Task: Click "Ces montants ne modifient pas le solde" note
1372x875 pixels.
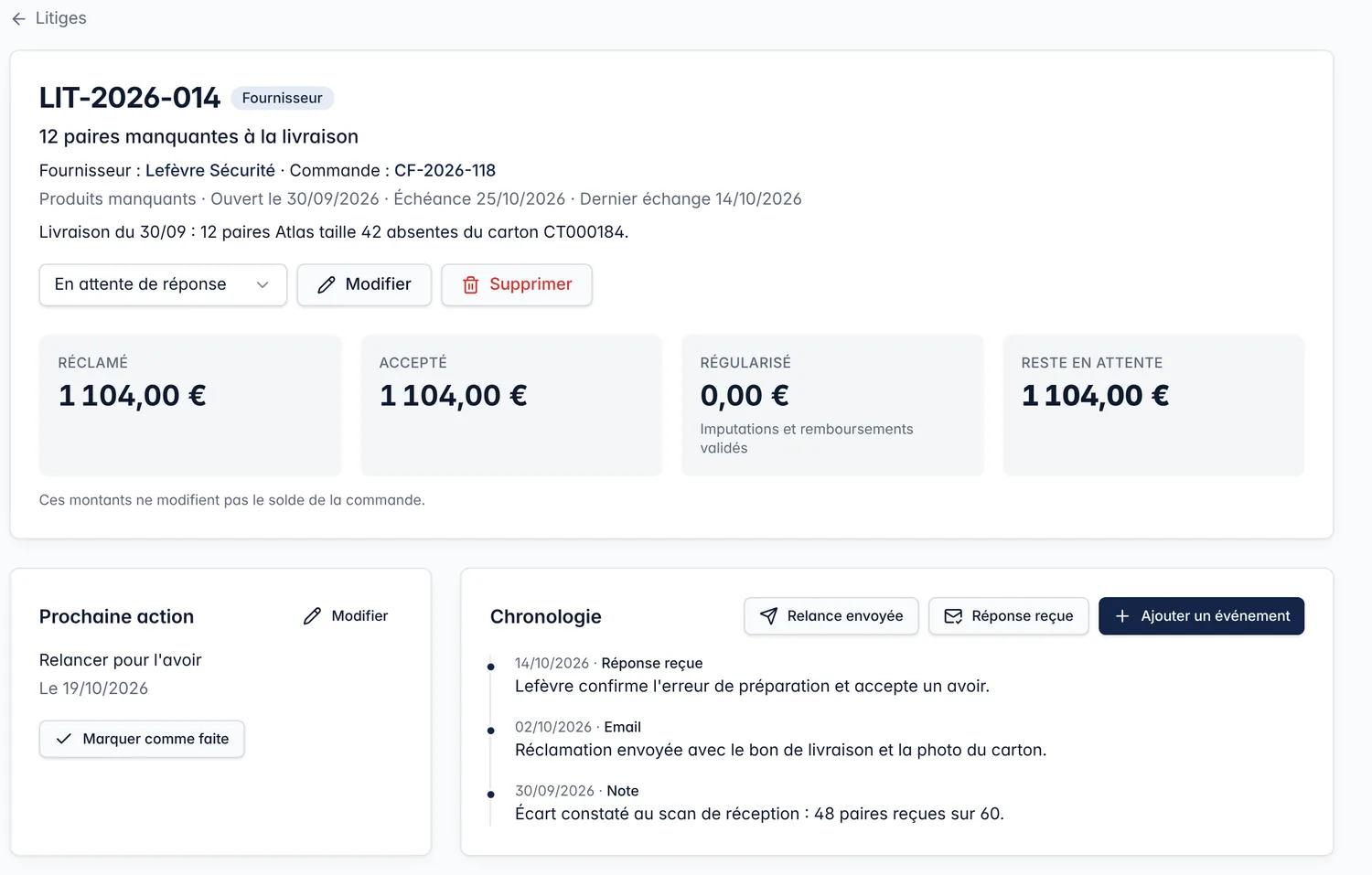Action: click(231, 500)
